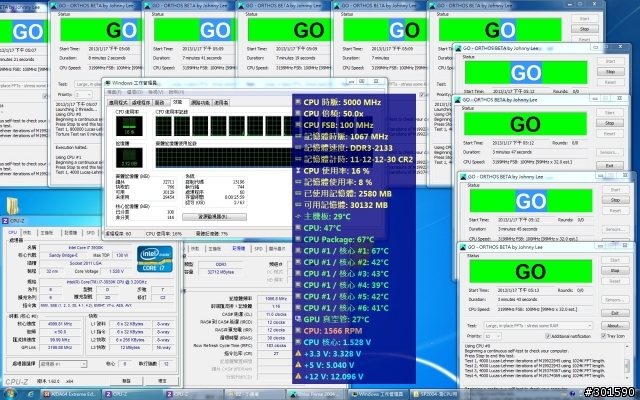This screenshot has height=400, width=640.
Task: Click Stop in ORTHOS window lasting 3 minutes 43 seconds
Action: click(x=615, y=271)
